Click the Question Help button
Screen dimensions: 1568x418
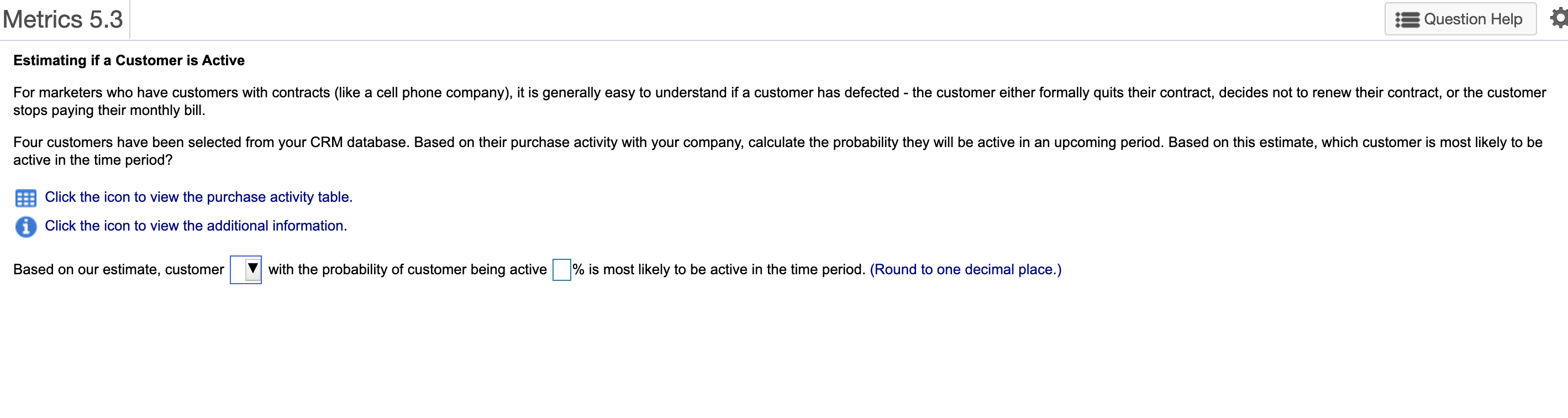coord(1460,19)
